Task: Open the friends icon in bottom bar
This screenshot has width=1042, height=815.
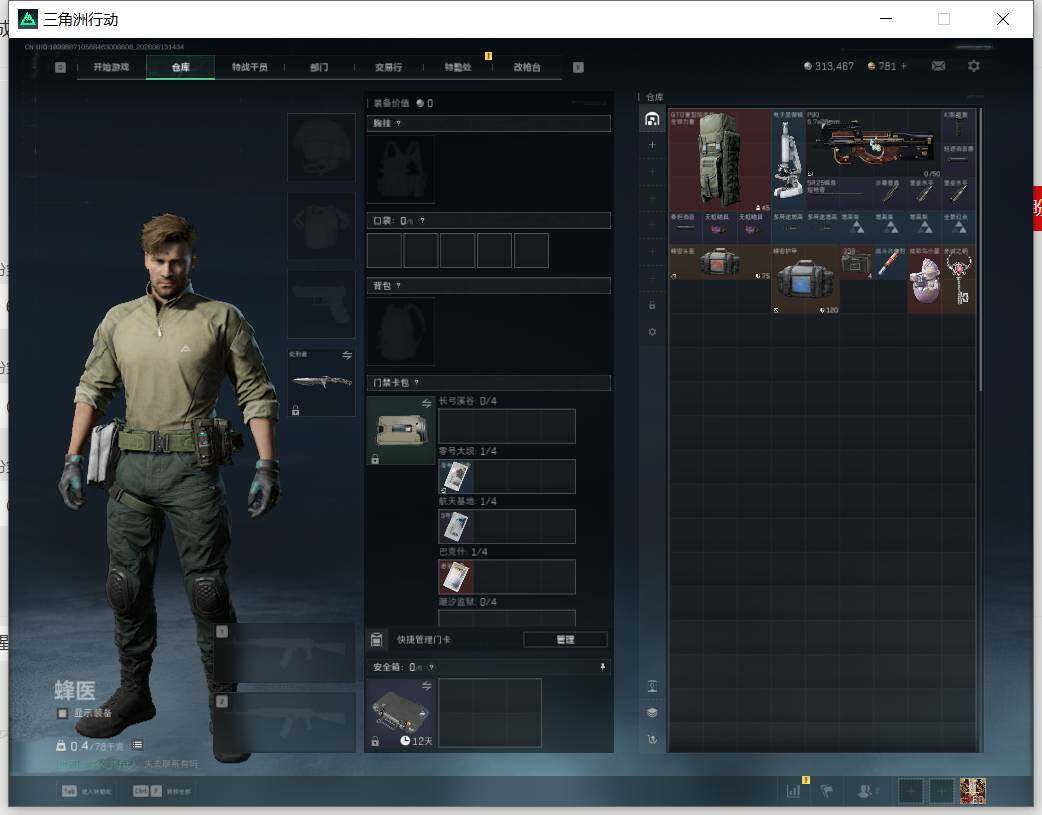Action: (x=865, y=791)
